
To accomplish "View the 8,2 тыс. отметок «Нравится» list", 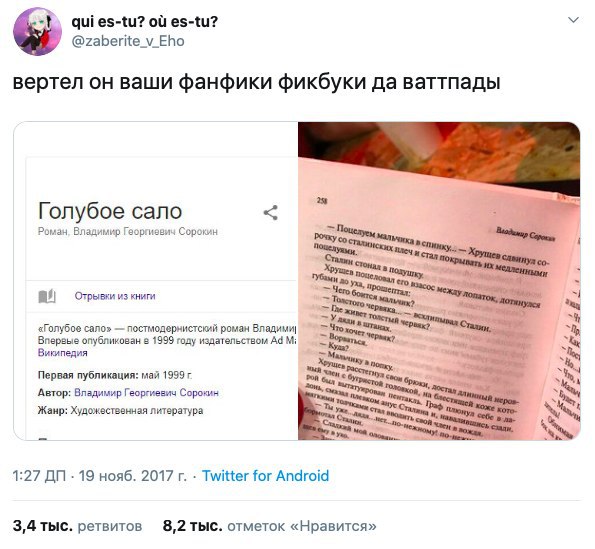I will point(270,526).
